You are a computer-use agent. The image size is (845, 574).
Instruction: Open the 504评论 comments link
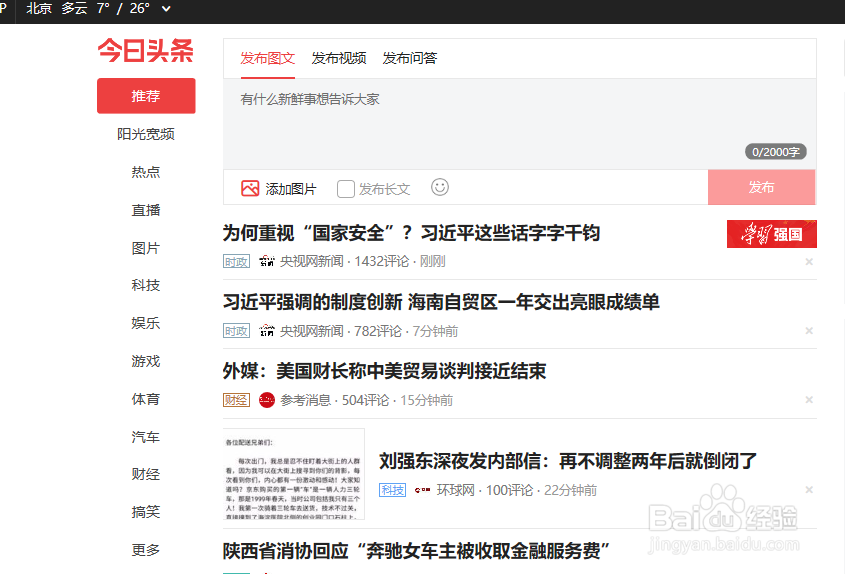(365, 400)
